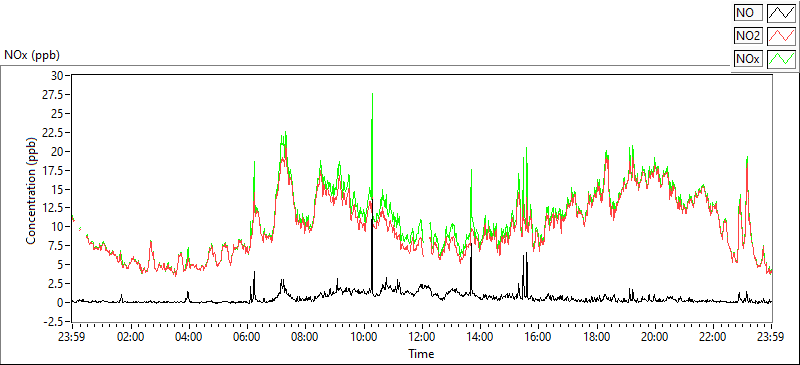Click the 02:00 time axis label
Image resolution: width=800 pixels, height=365 pixels.
pos(131,337)
